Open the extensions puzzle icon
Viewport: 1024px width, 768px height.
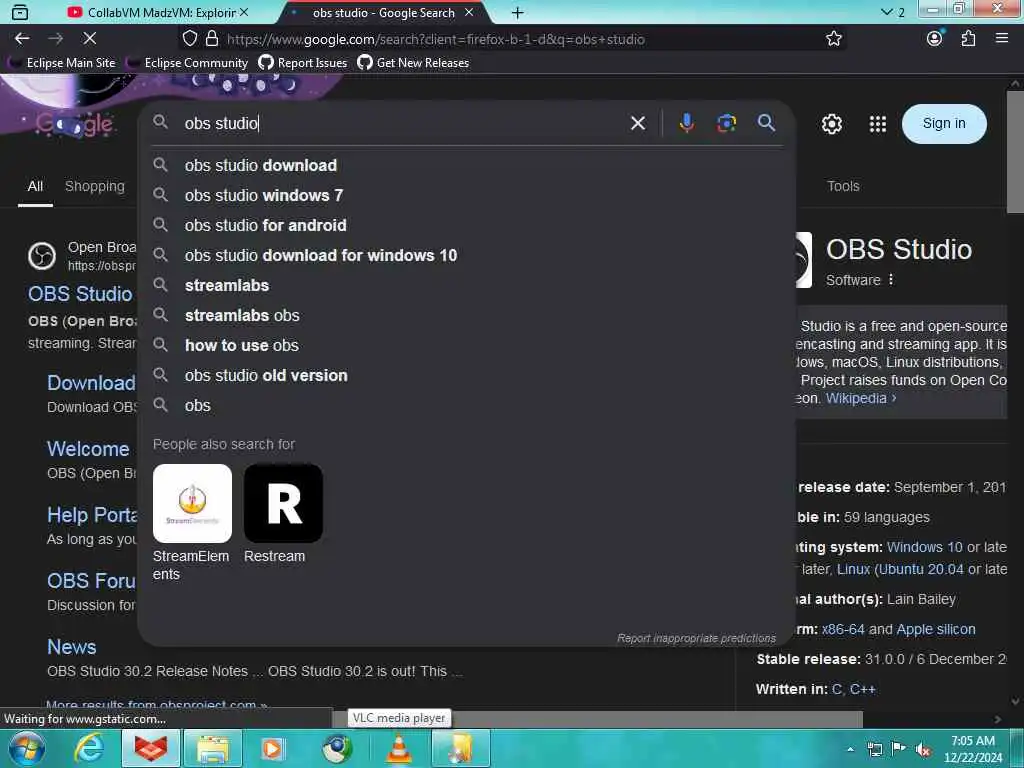click(968, 39)
